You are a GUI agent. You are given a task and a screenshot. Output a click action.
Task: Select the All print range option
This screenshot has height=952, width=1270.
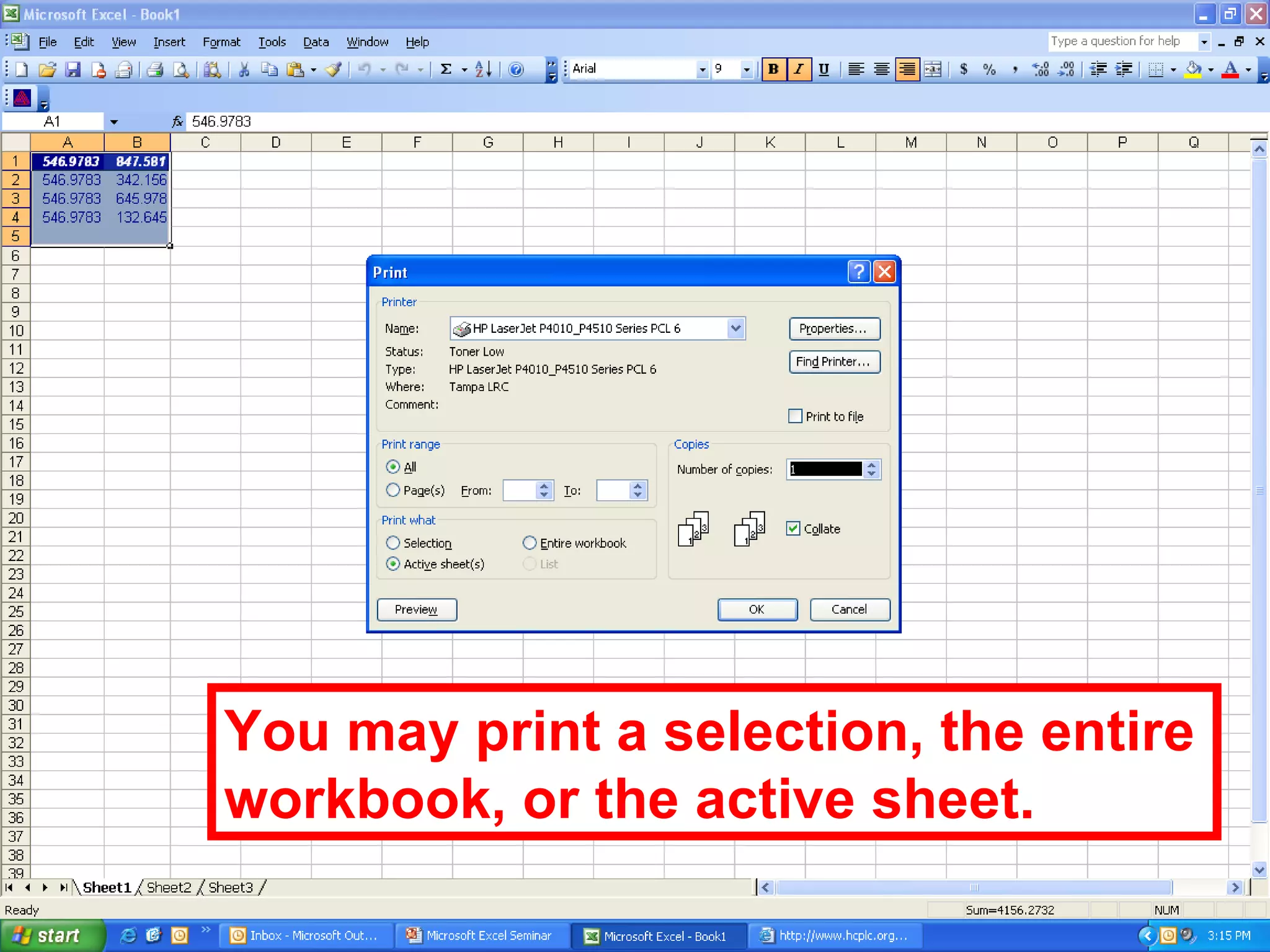click(x=393, y=467)
